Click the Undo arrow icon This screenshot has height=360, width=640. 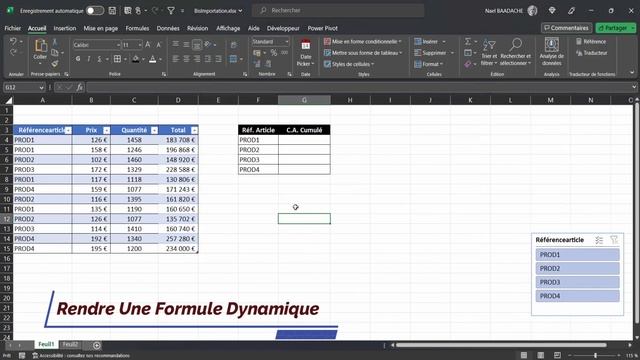click(13, 42)
